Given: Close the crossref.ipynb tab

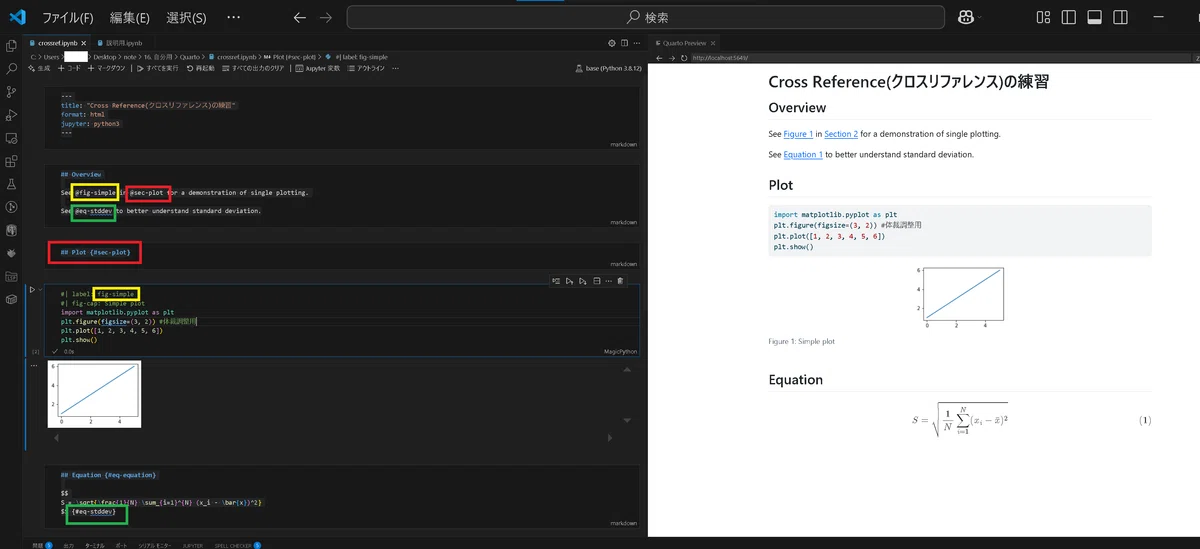Looking at the screenshot, I should (86, 43).
